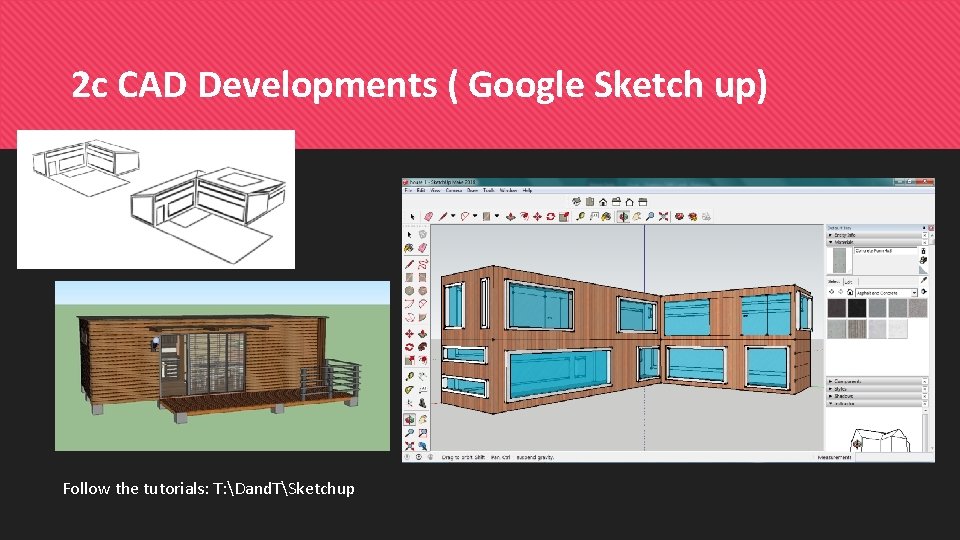Activate the Pan hand tool in top toolbar
Viewport: 960px width, 540px height.
(x=637, y=217)
